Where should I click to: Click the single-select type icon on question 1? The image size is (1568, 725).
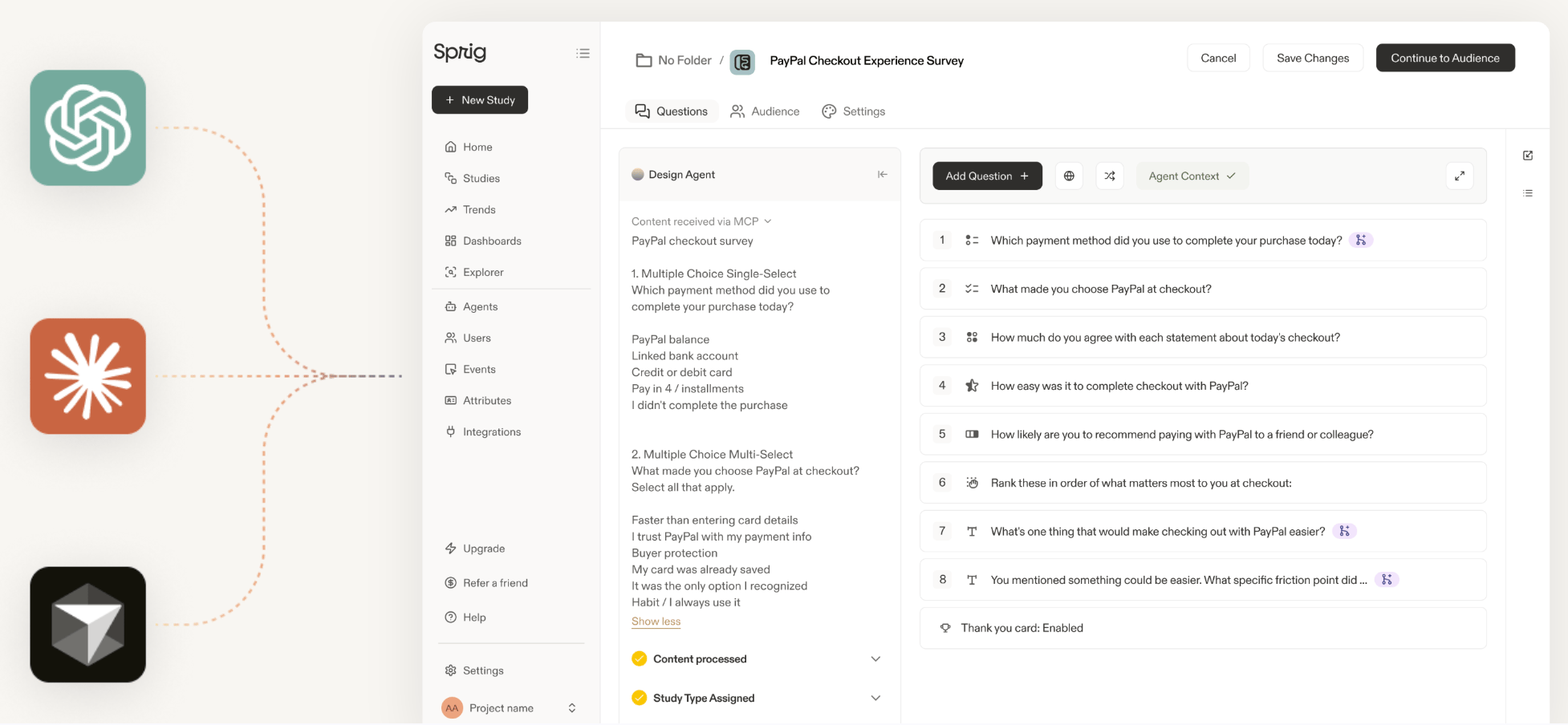(x=972, y=240)
